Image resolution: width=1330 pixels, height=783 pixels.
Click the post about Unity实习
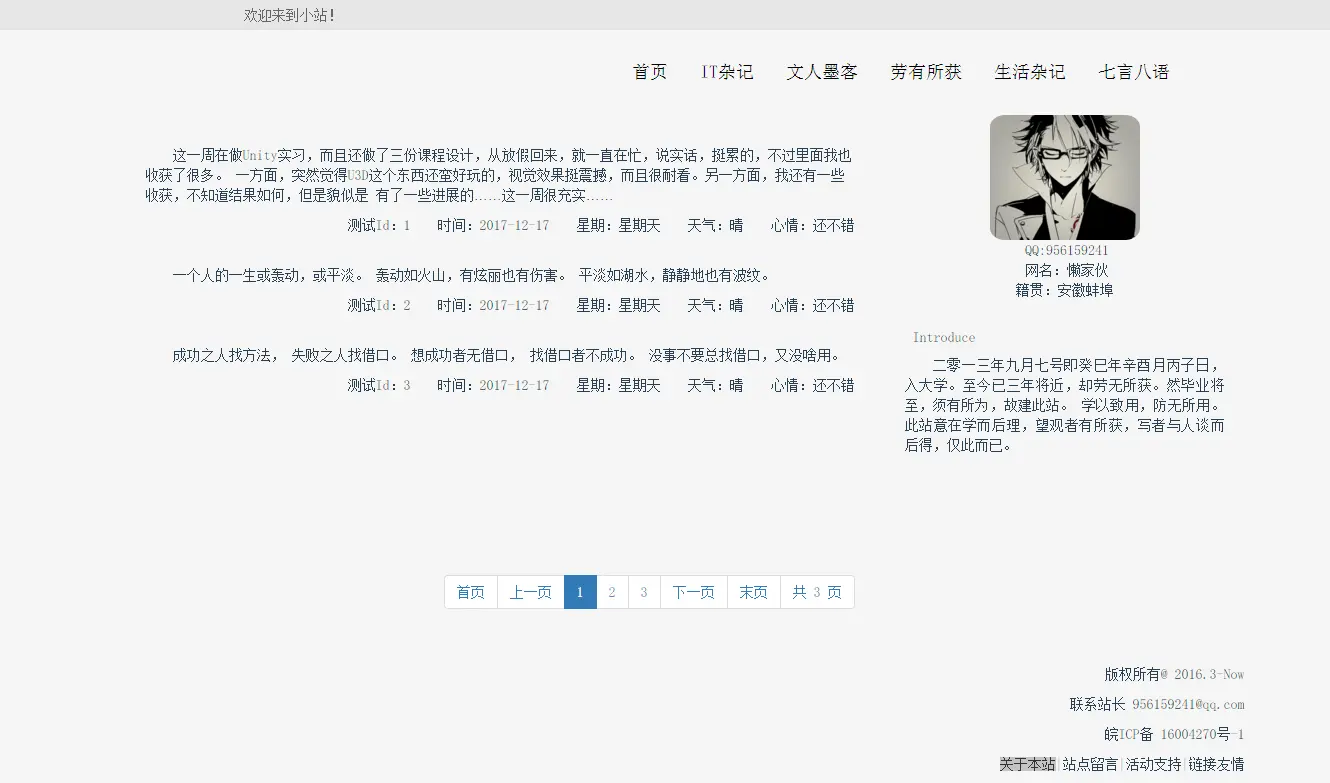499,175
